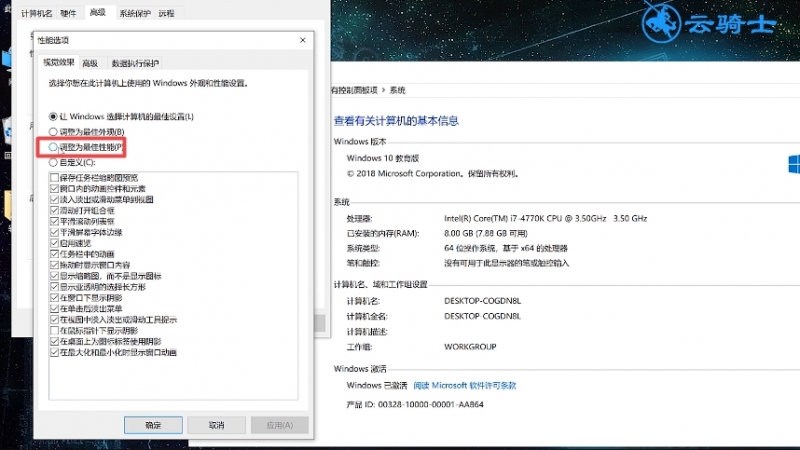Enable 在鼠标指针下显示阴影 checkbox
Viewport: 800px width, 450px height.
(55, 331)
